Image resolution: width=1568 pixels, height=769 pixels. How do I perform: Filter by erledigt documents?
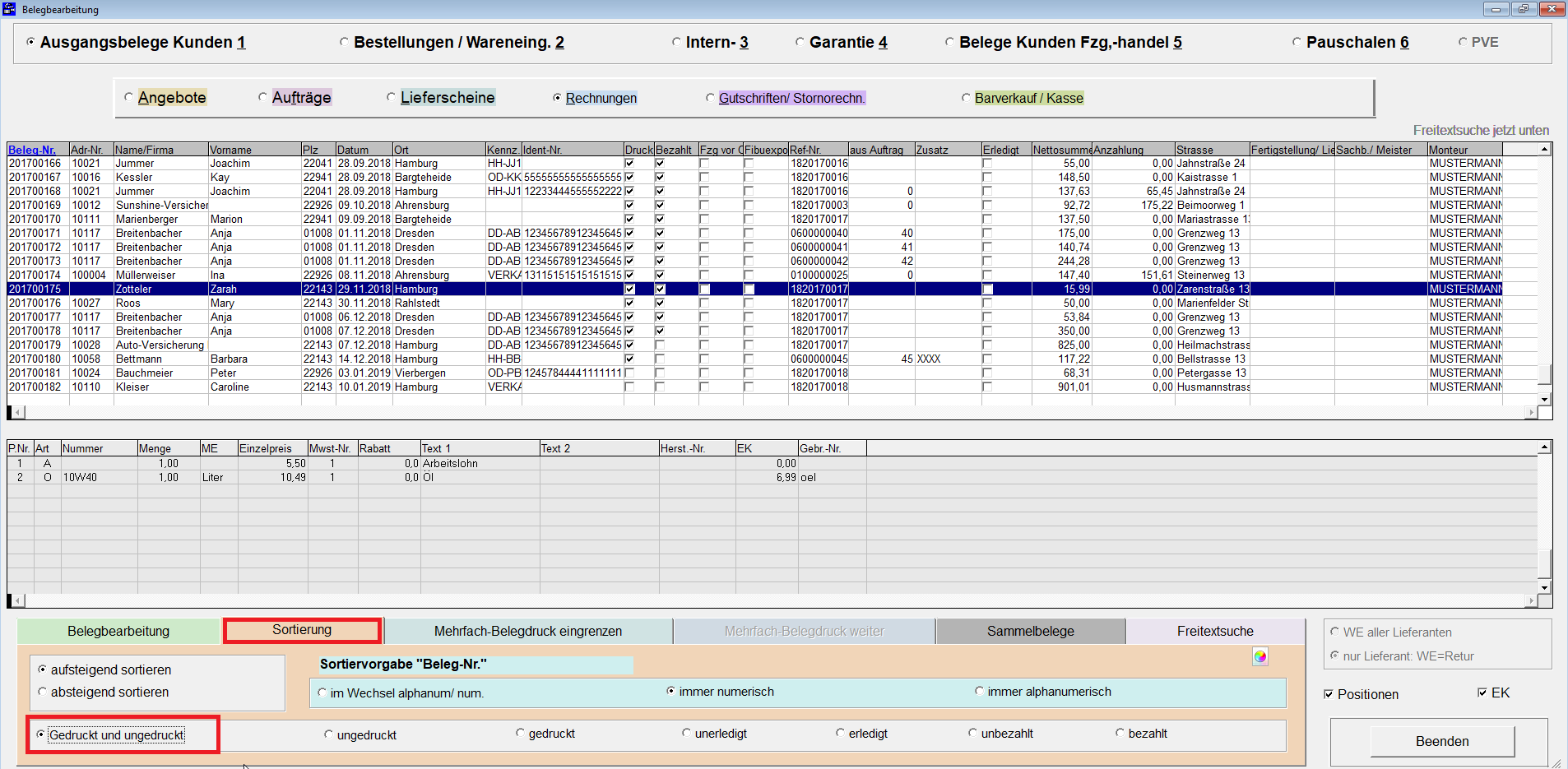coord(841,733)
